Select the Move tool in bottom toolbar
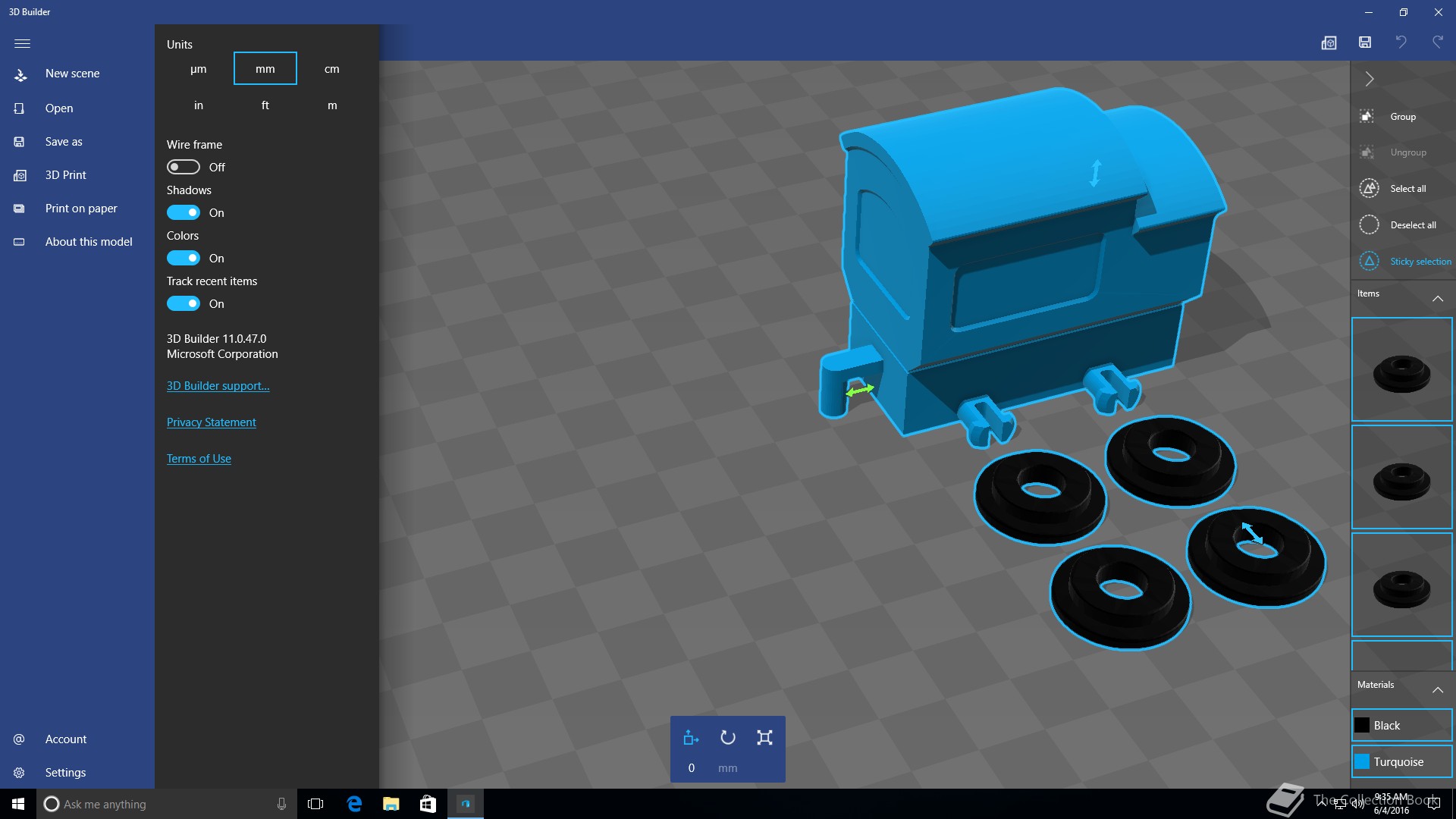Viewport: 1456px width, 819px height. click(691, 737)
